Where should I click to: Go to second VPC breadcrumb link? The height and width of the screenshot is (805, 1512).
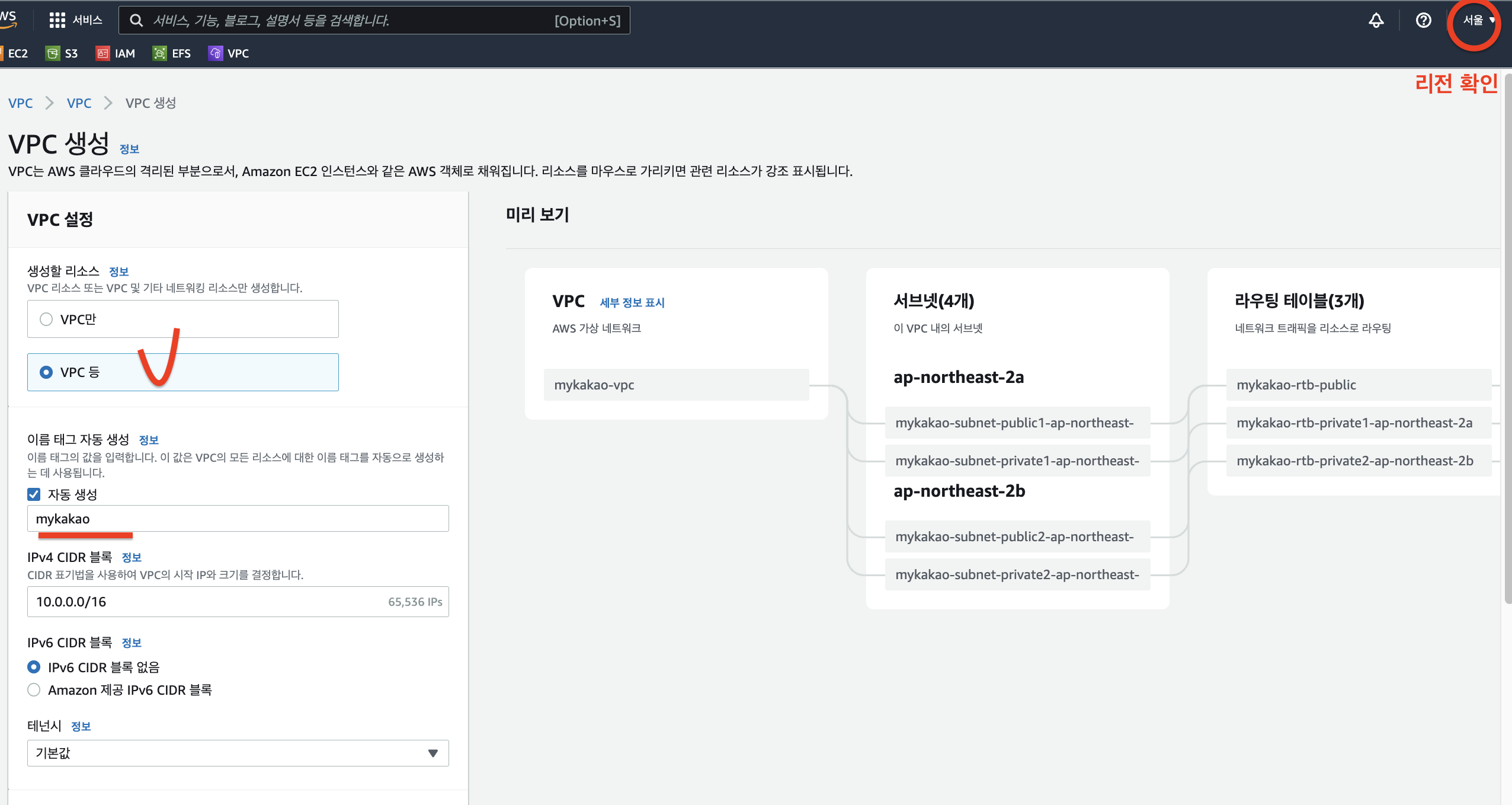[79, 103]
